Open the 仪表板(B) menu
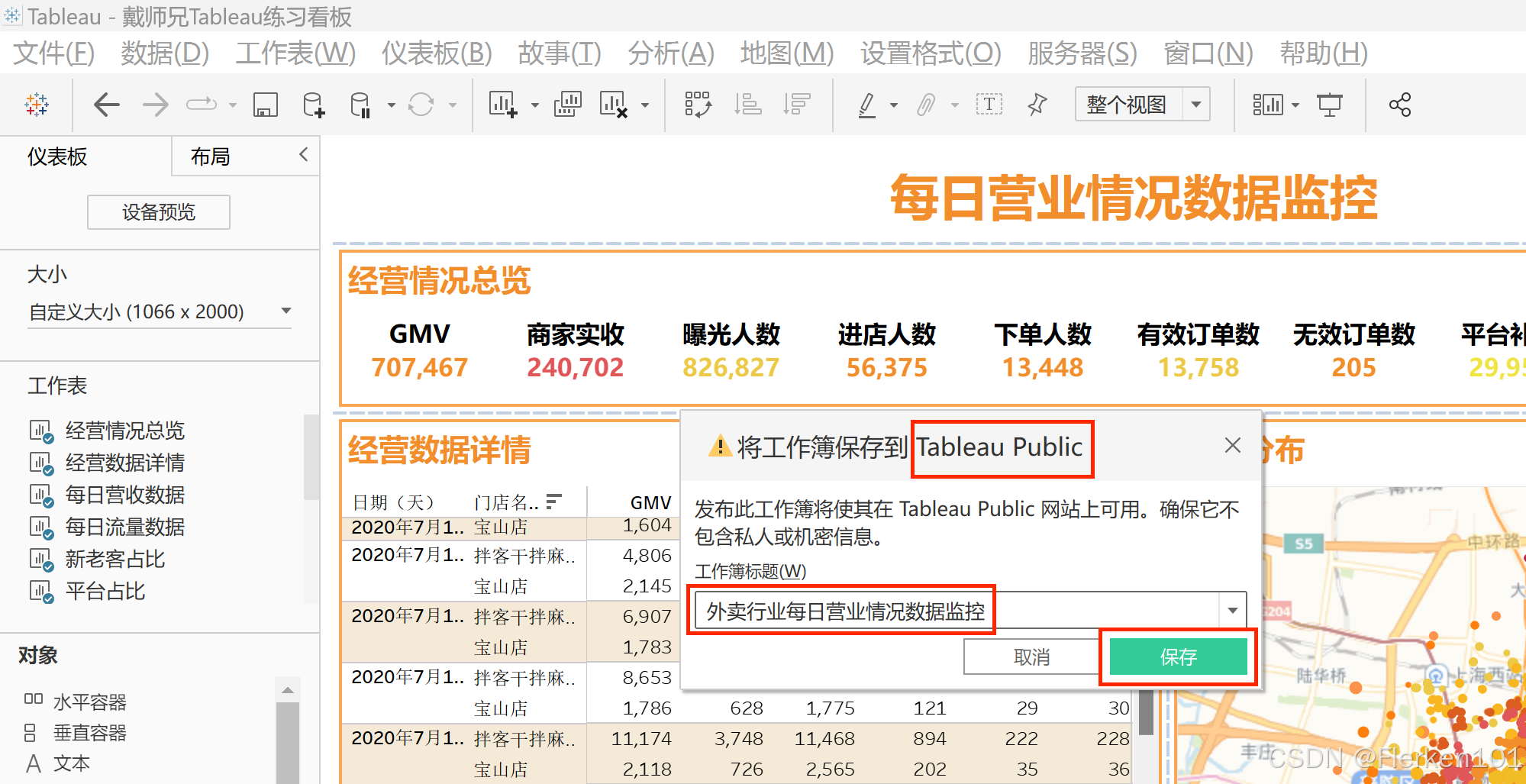Viewport: 1526px width, 784px height. 437,53
